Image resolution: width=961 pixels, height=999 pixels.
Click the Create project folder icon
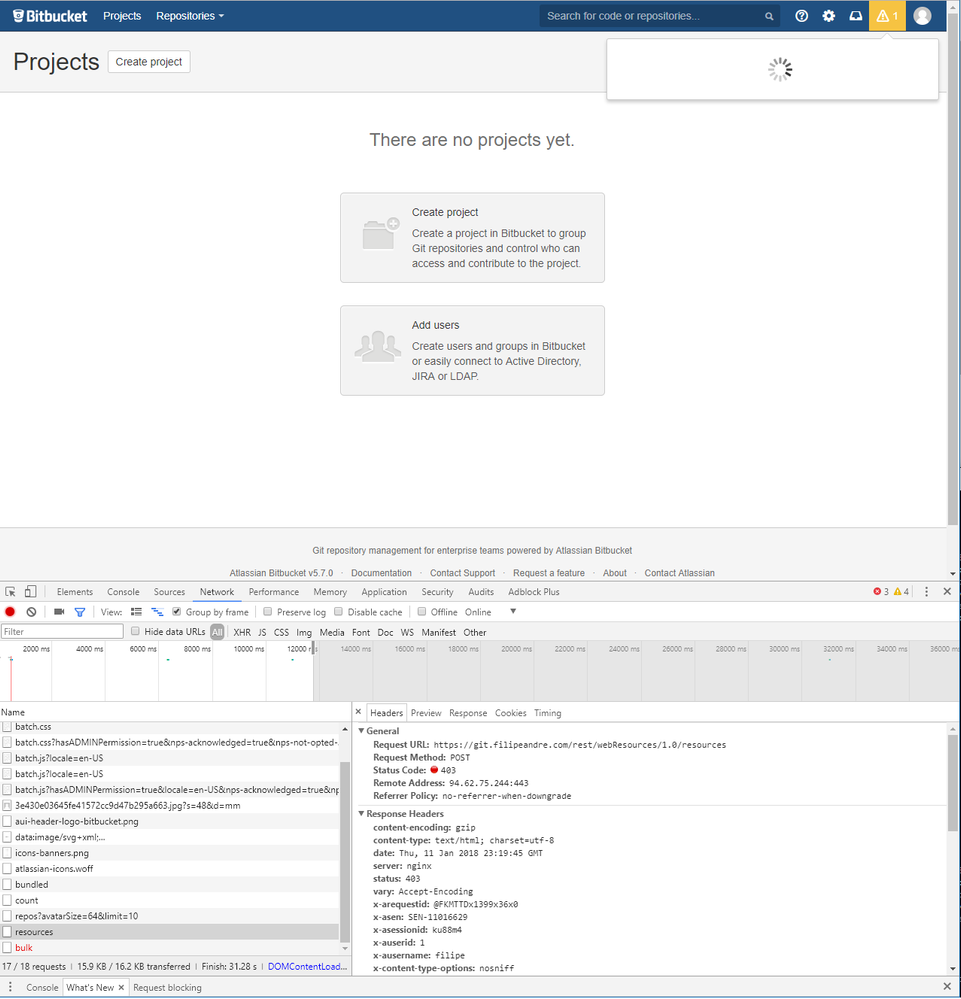[380, 234]
